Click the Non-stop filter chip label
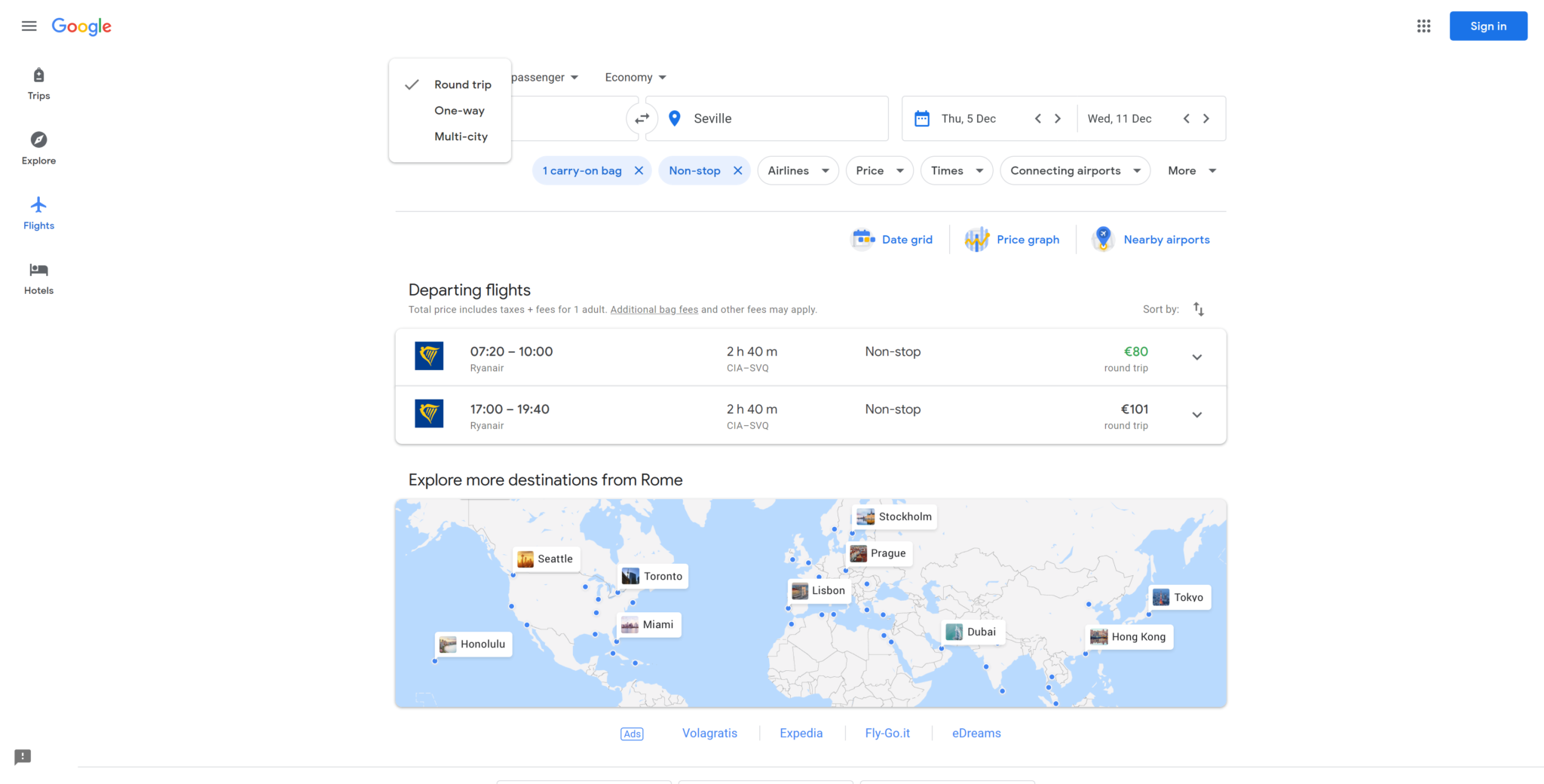This screenshot has height=784, width=1544. coord(694,170)
